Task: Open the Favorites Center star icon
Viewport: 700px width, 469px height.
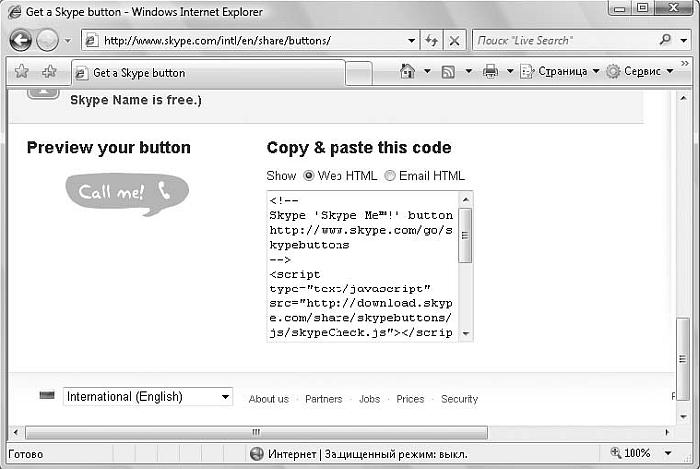Action: (x=22, y=72)
